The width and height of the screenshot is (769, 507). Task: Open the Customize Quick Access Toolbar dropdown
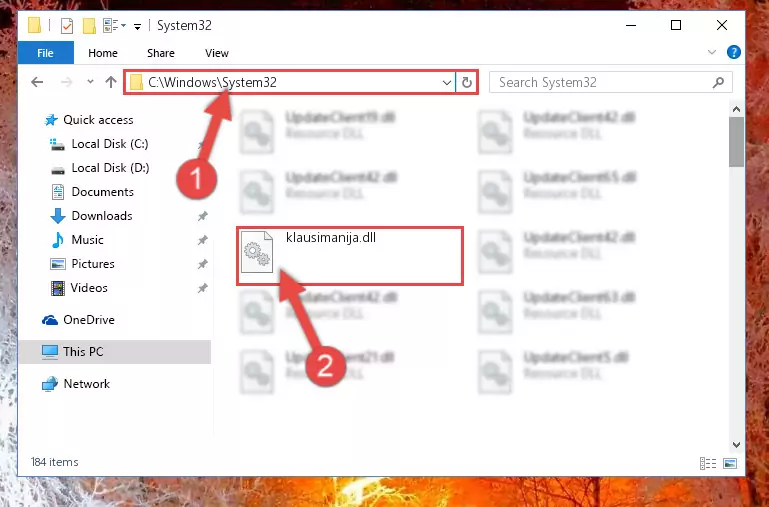137,26
